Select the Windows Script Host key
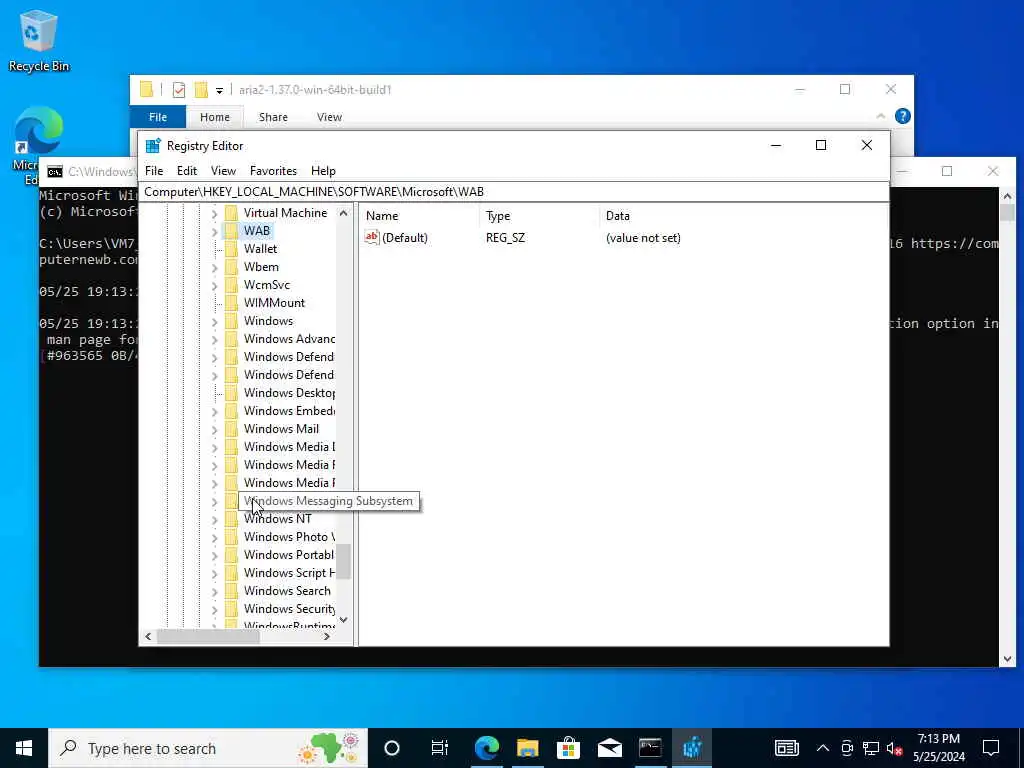 tap(289, 573)
